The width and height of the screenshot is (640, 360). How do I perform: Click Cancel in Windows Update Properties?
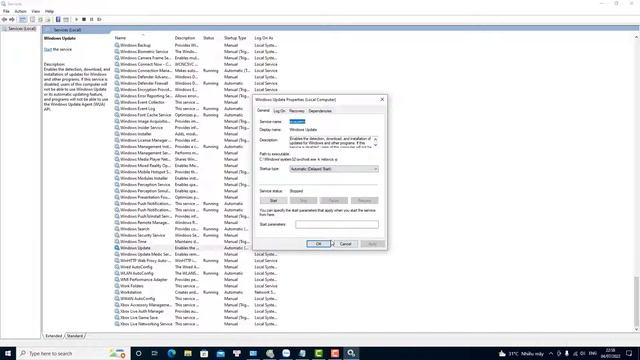tap(345, 244)
